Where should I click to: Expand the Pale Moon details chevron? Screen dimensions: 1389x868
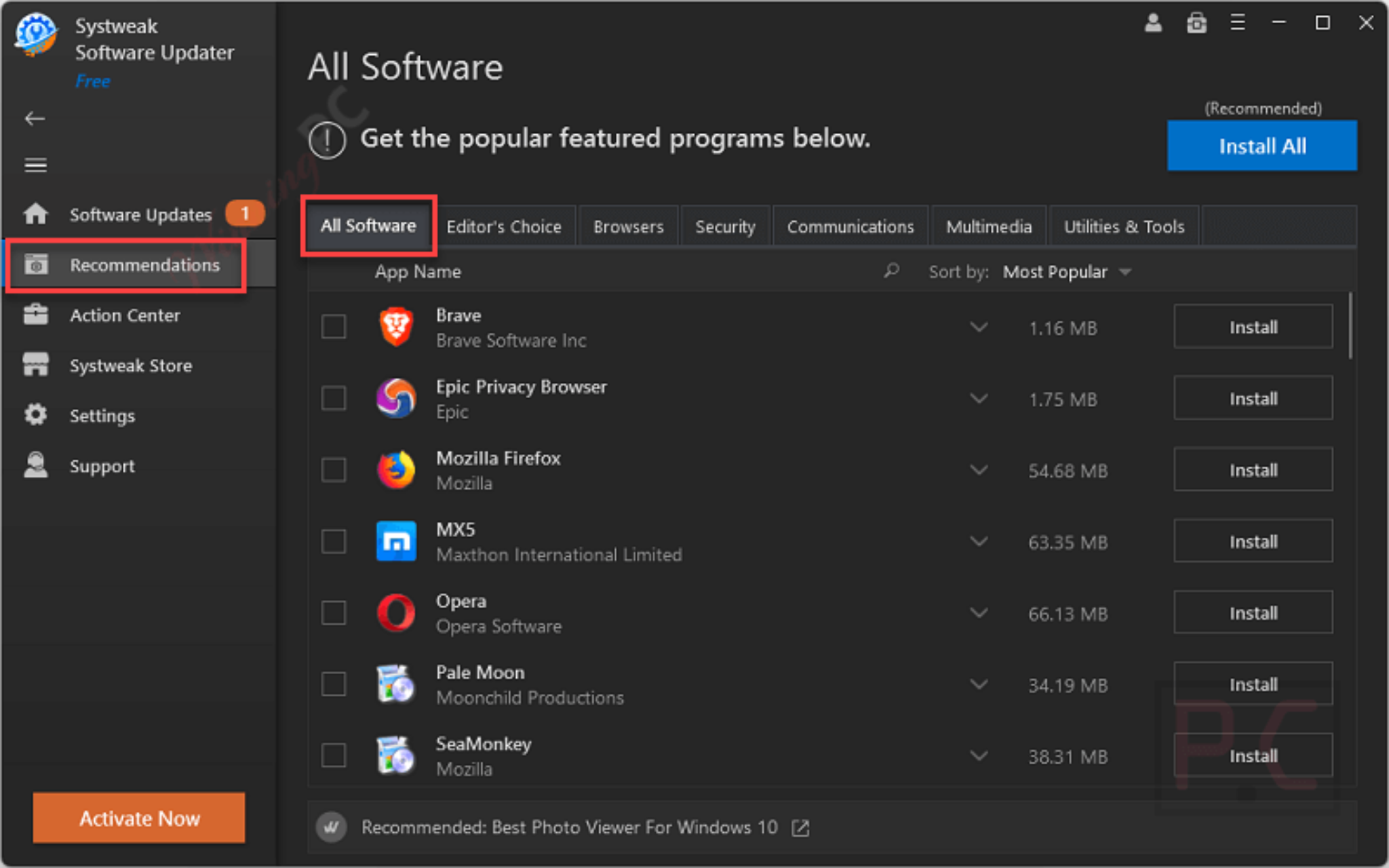click(x=979, y=684)
